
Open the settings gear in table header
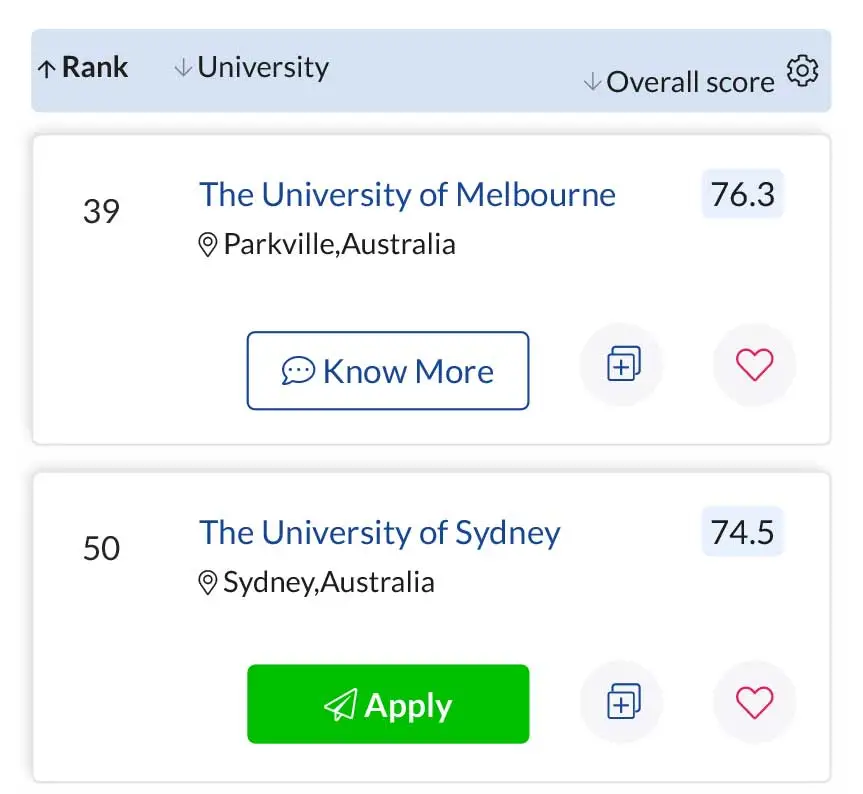[802, 70]
